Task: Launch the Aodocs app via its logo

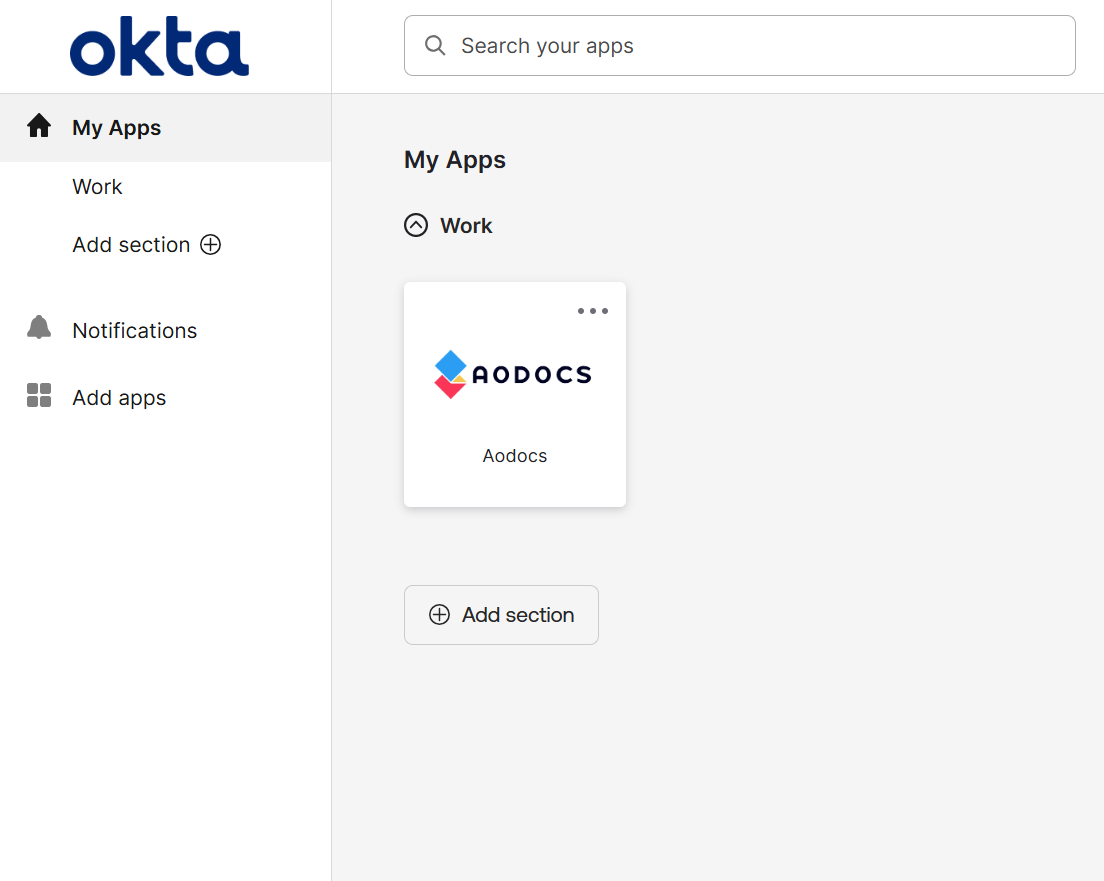Action: tap(513, 374)
